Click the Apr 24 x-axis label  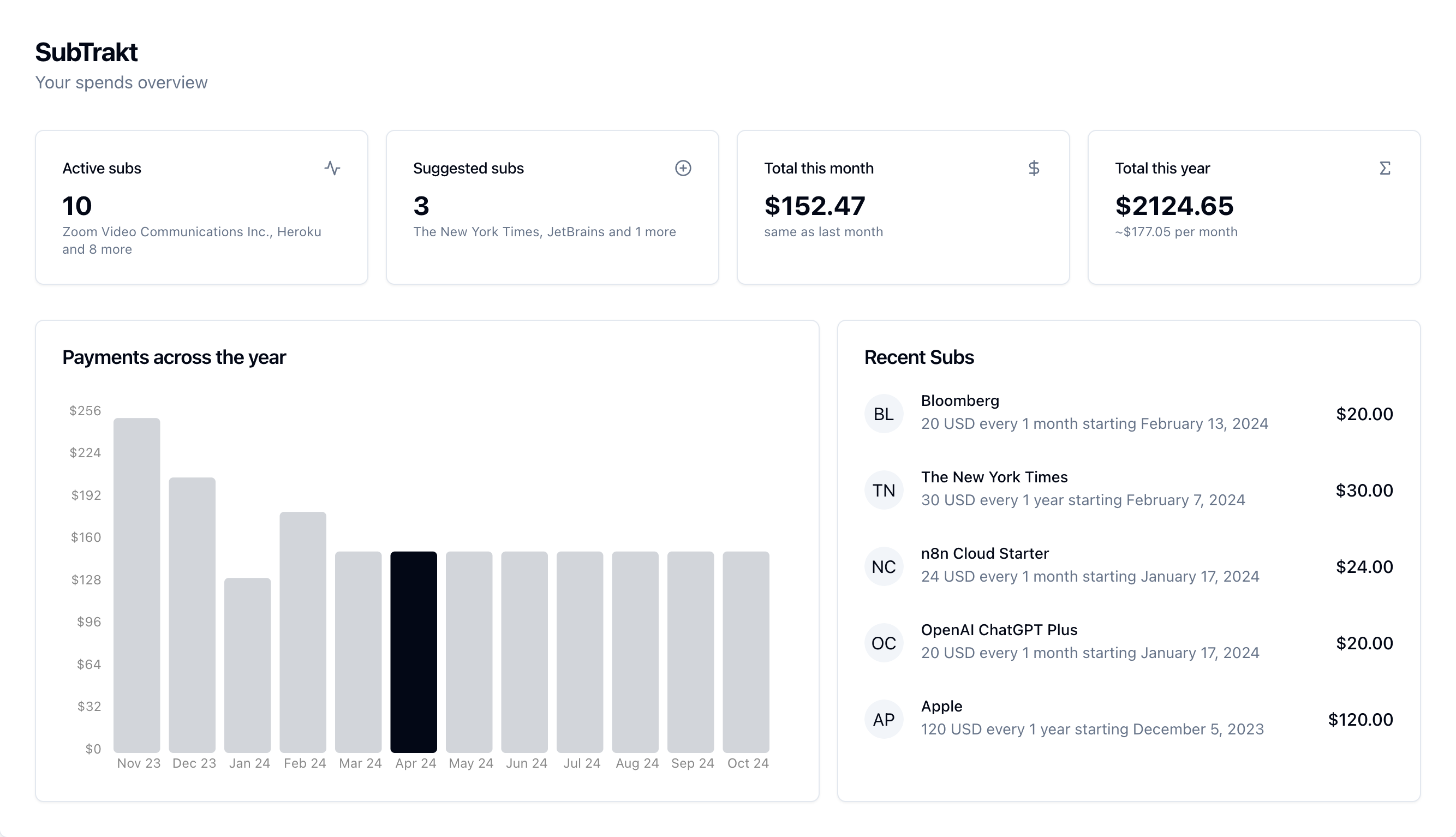(416, 763)
